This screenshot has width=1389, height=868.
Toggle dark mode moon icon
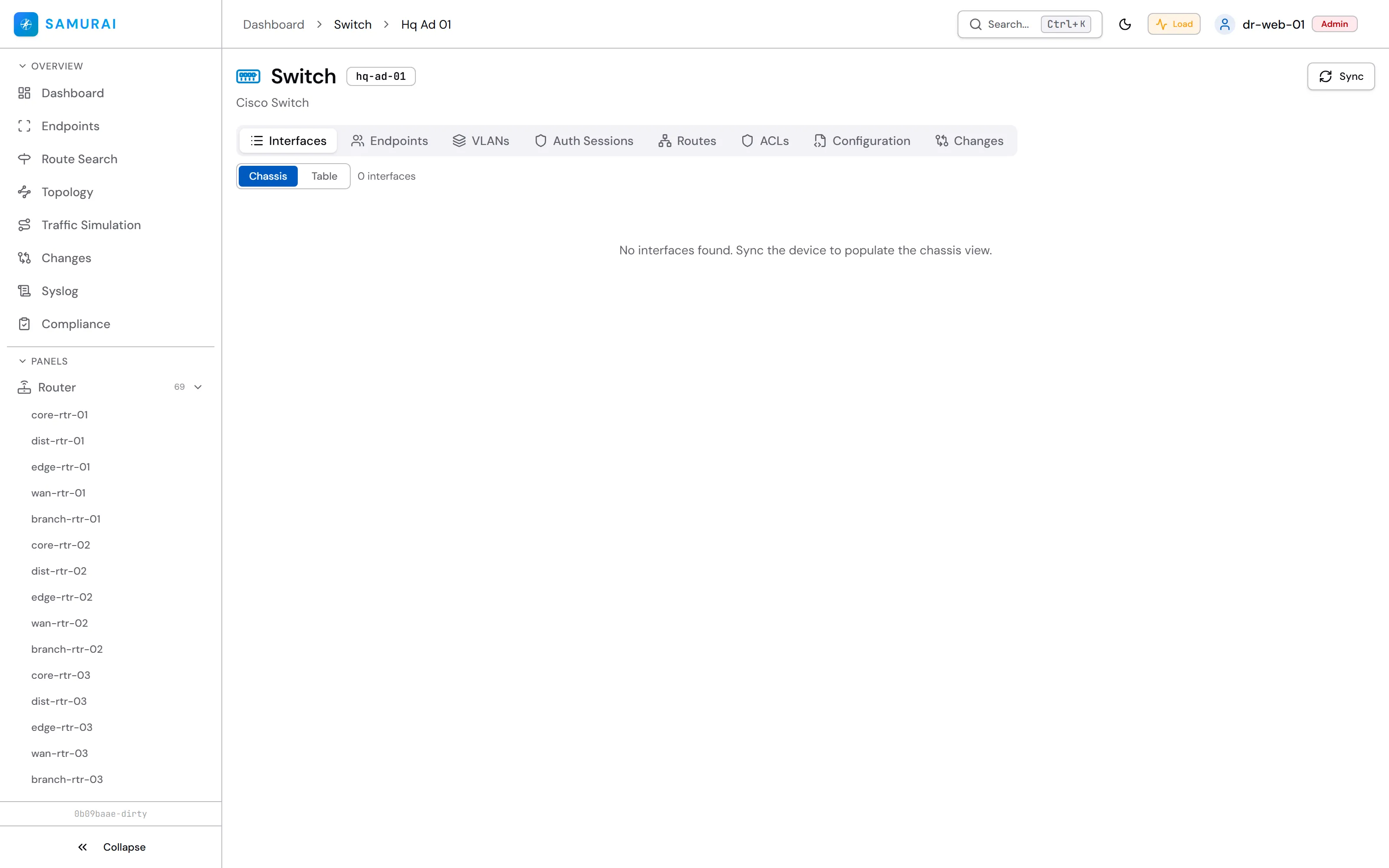[1125, 24]
